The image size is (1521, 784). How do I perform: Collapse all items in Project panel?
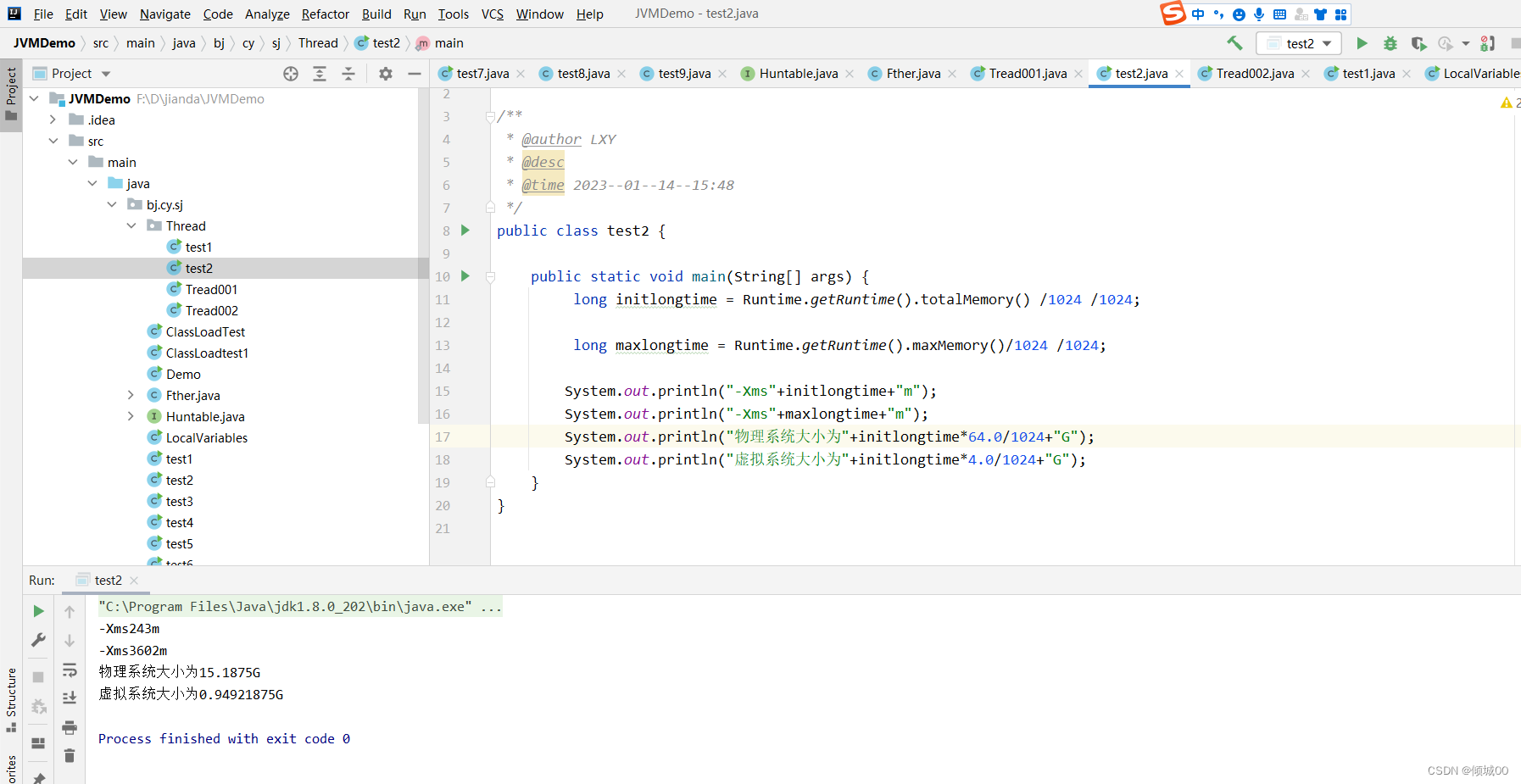coord(348,74)
